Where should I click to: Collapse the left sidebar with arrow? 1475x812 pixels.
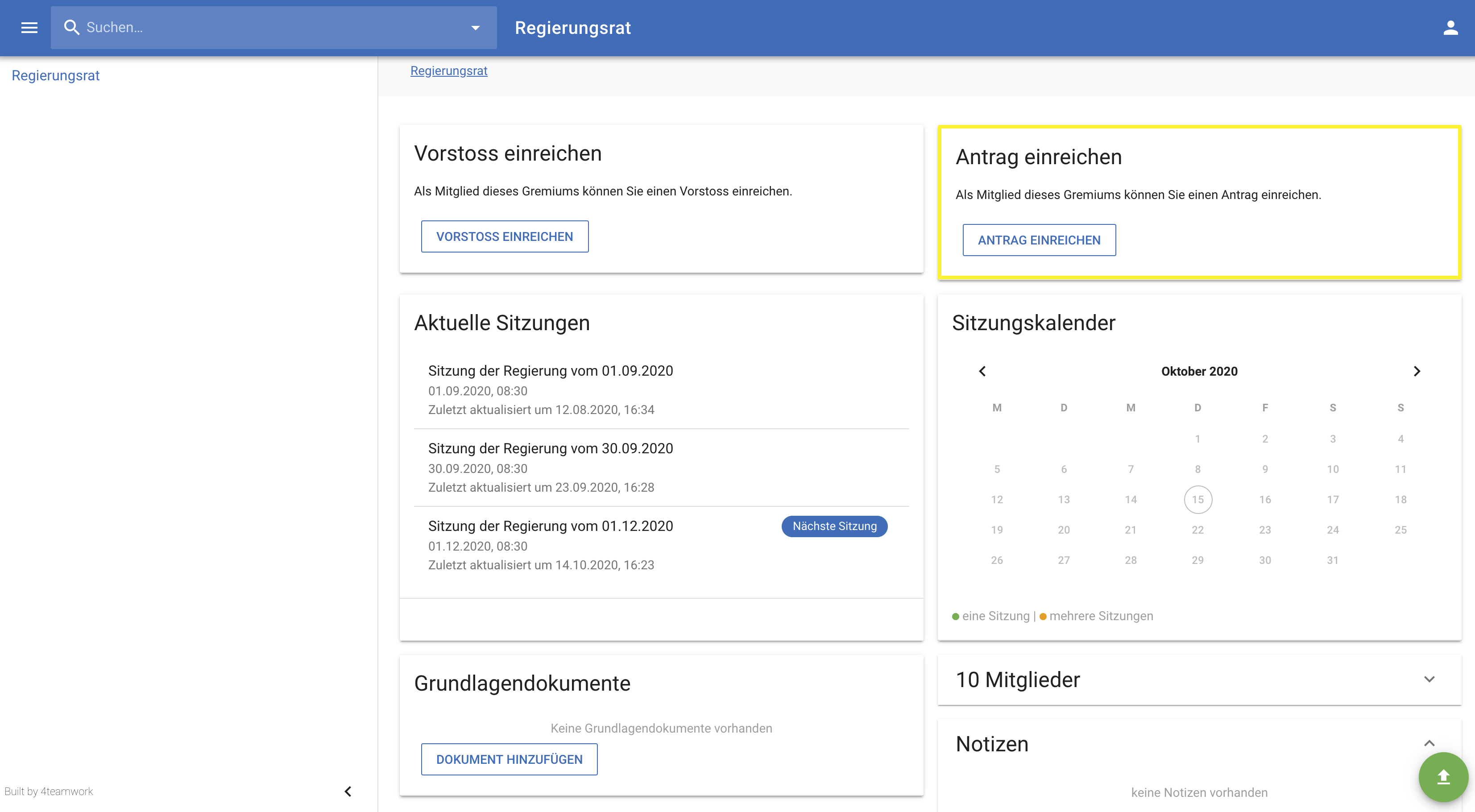[348, 791]
